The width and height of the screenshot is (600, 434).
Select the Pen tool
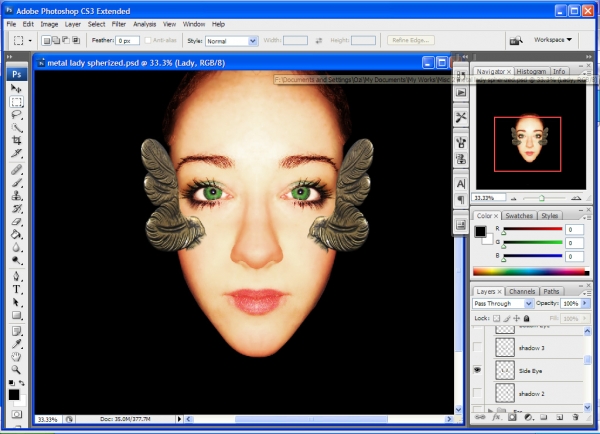pos(16,276)
